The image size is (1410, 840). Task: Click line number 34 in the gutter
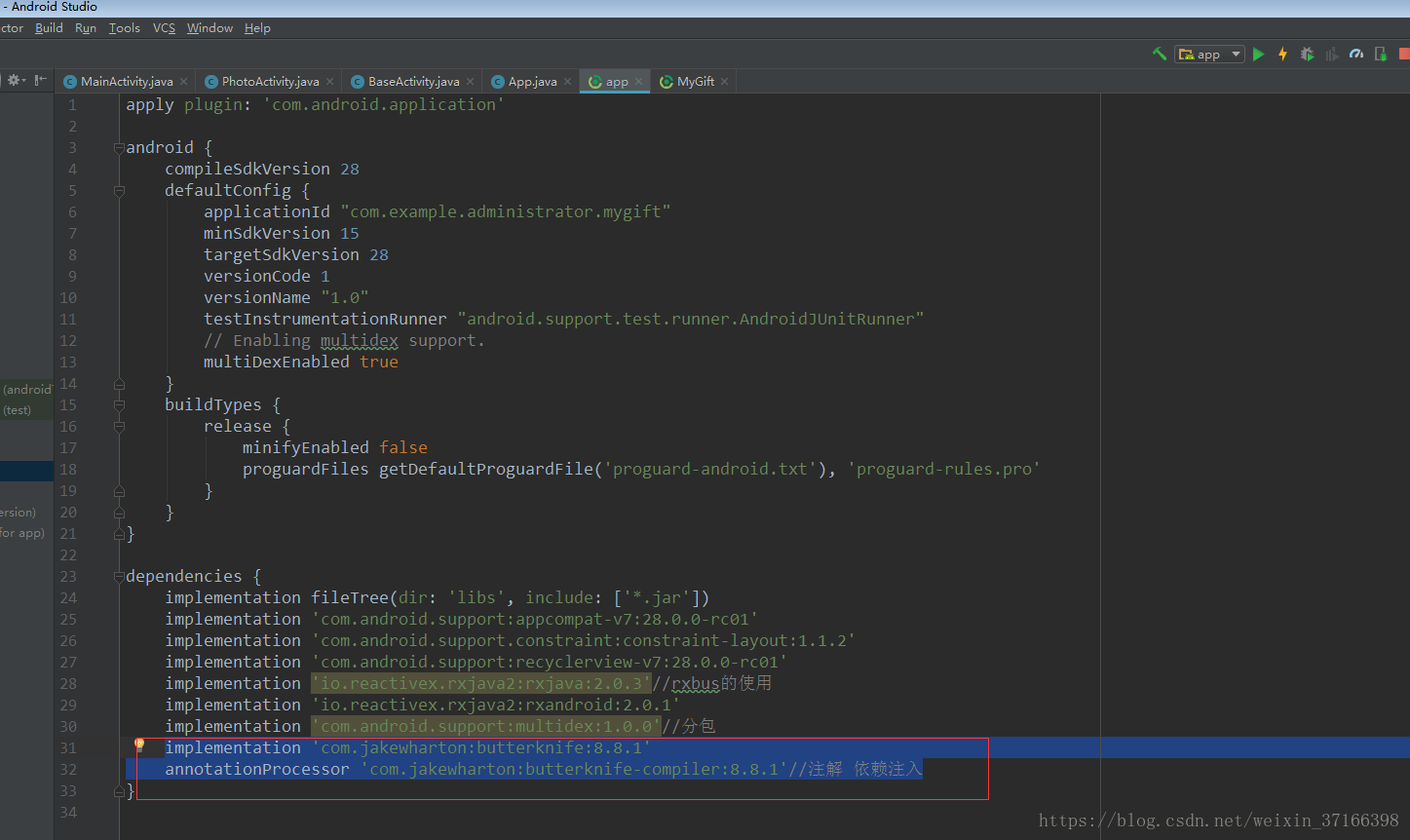point(68,813)
